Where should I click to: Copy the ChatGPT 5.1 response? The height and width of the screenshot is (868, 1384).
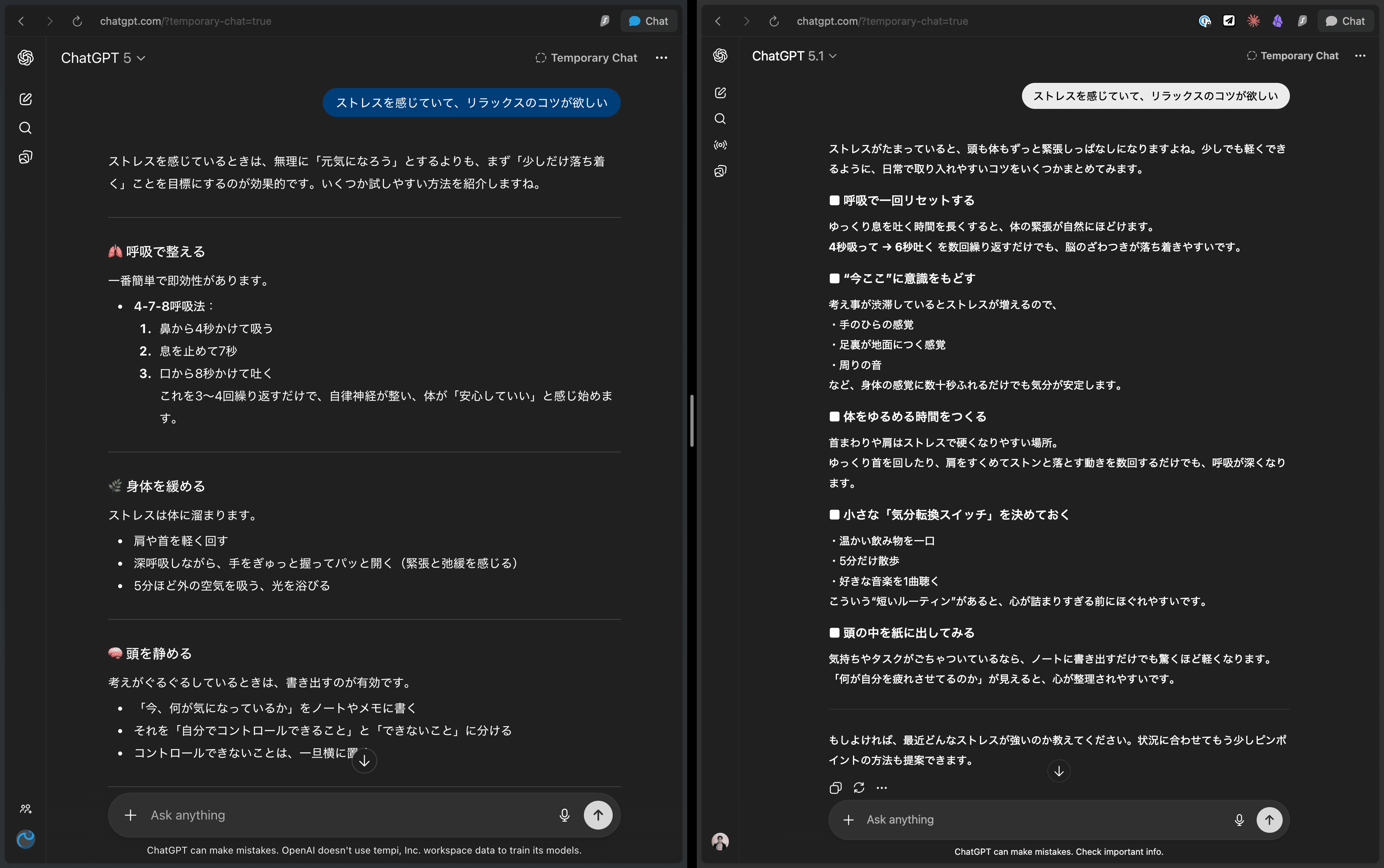(x=835, y=788)
